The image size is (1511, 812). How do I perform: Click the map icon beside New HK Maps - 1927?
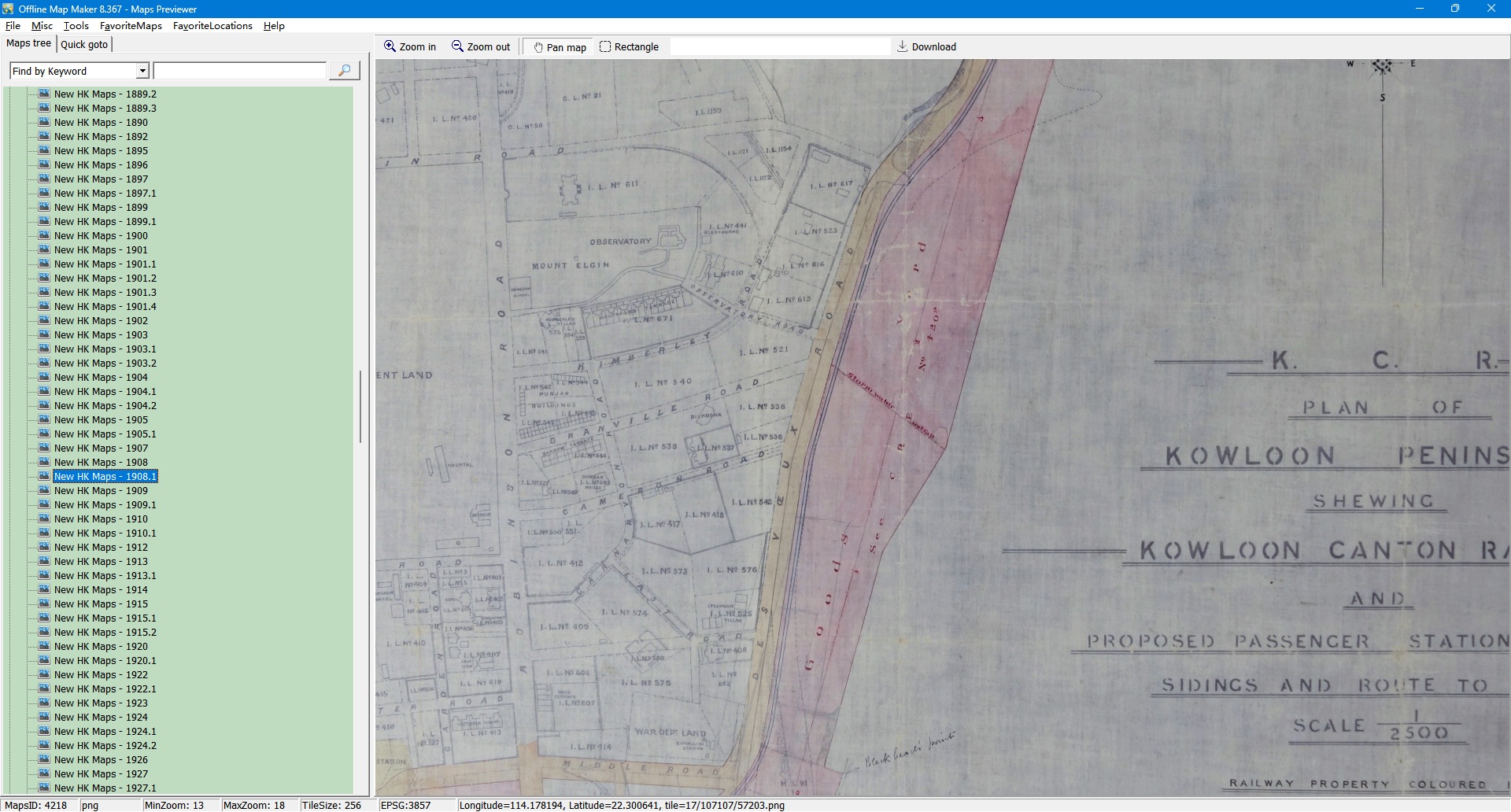click(44, 773)
